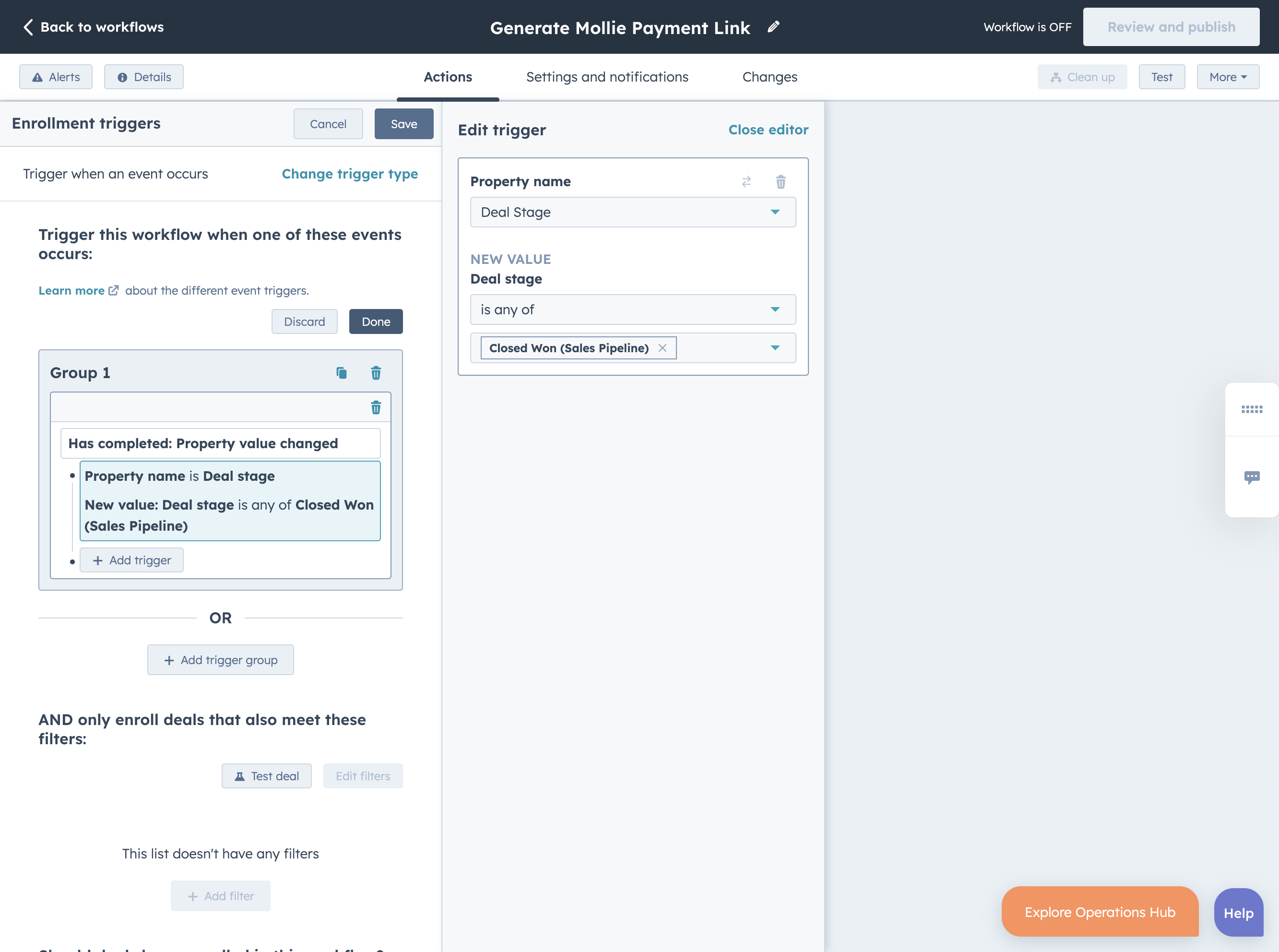
Task: Open the chat bubble comments icon
Action: pos(1251,477)
